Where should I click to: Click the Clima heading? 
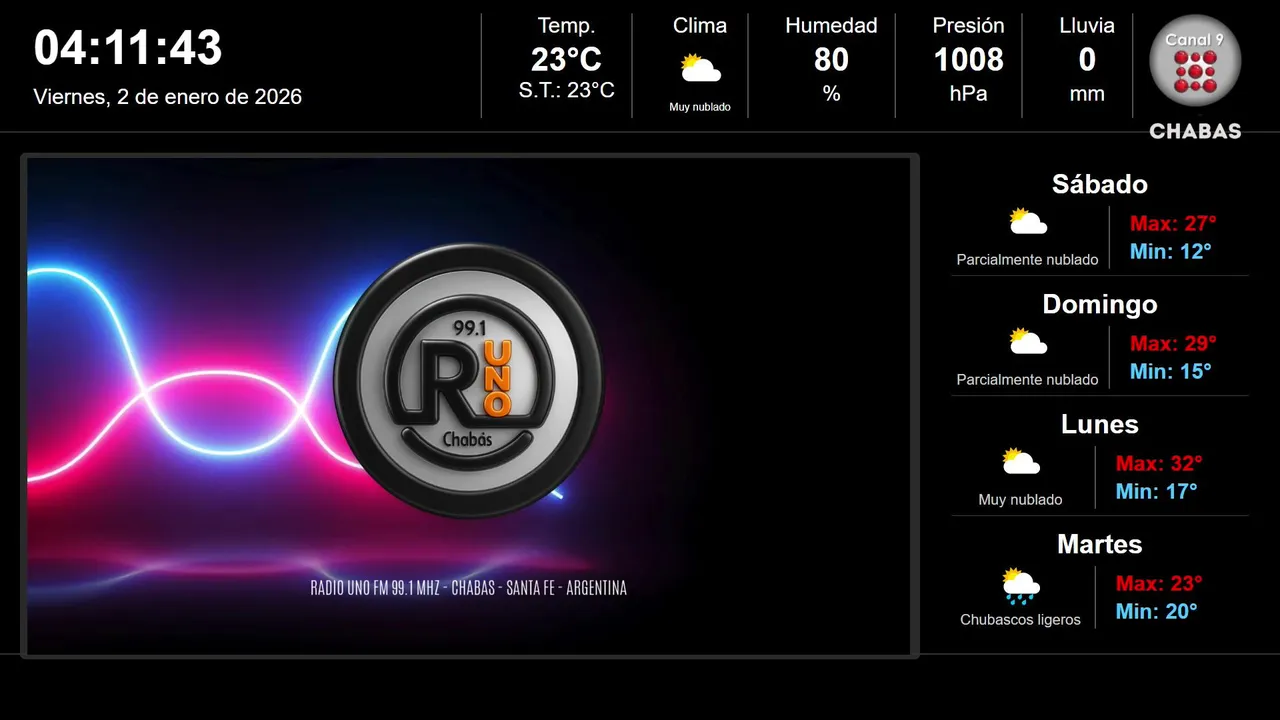click(700, 26)
